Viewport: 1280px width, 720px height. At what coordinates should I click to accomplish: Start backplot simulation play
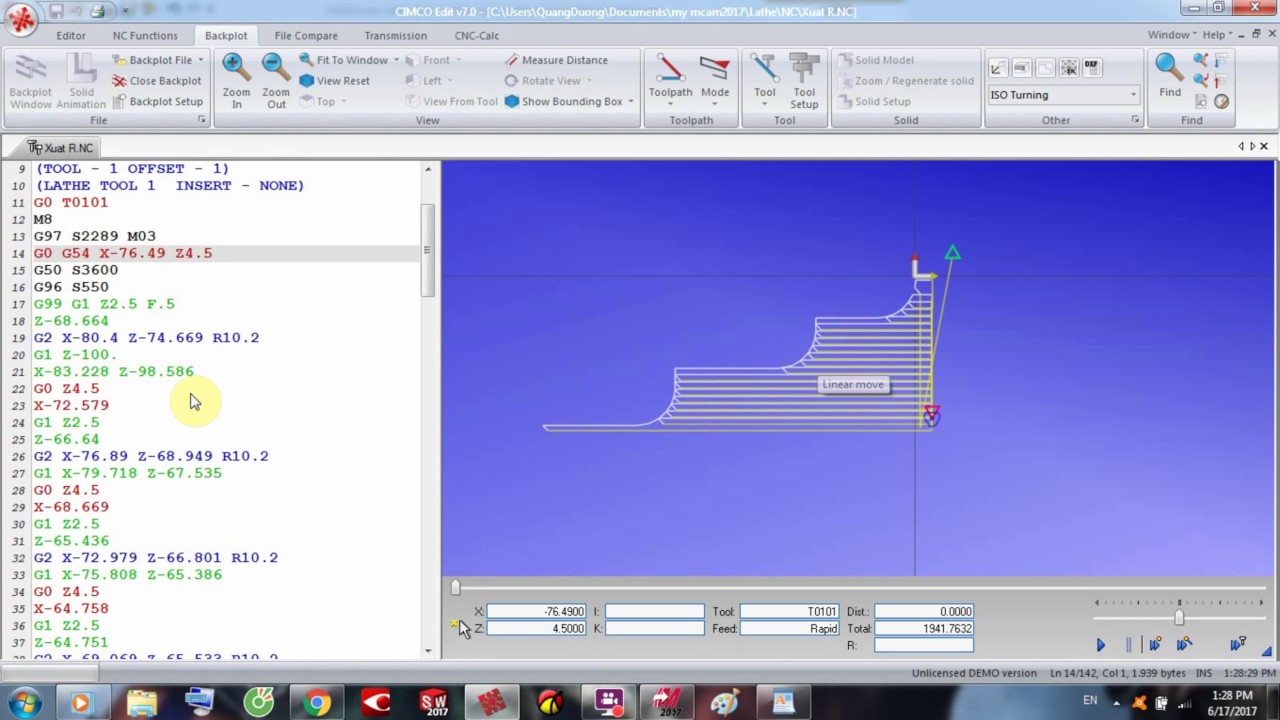click(1101, 645)
